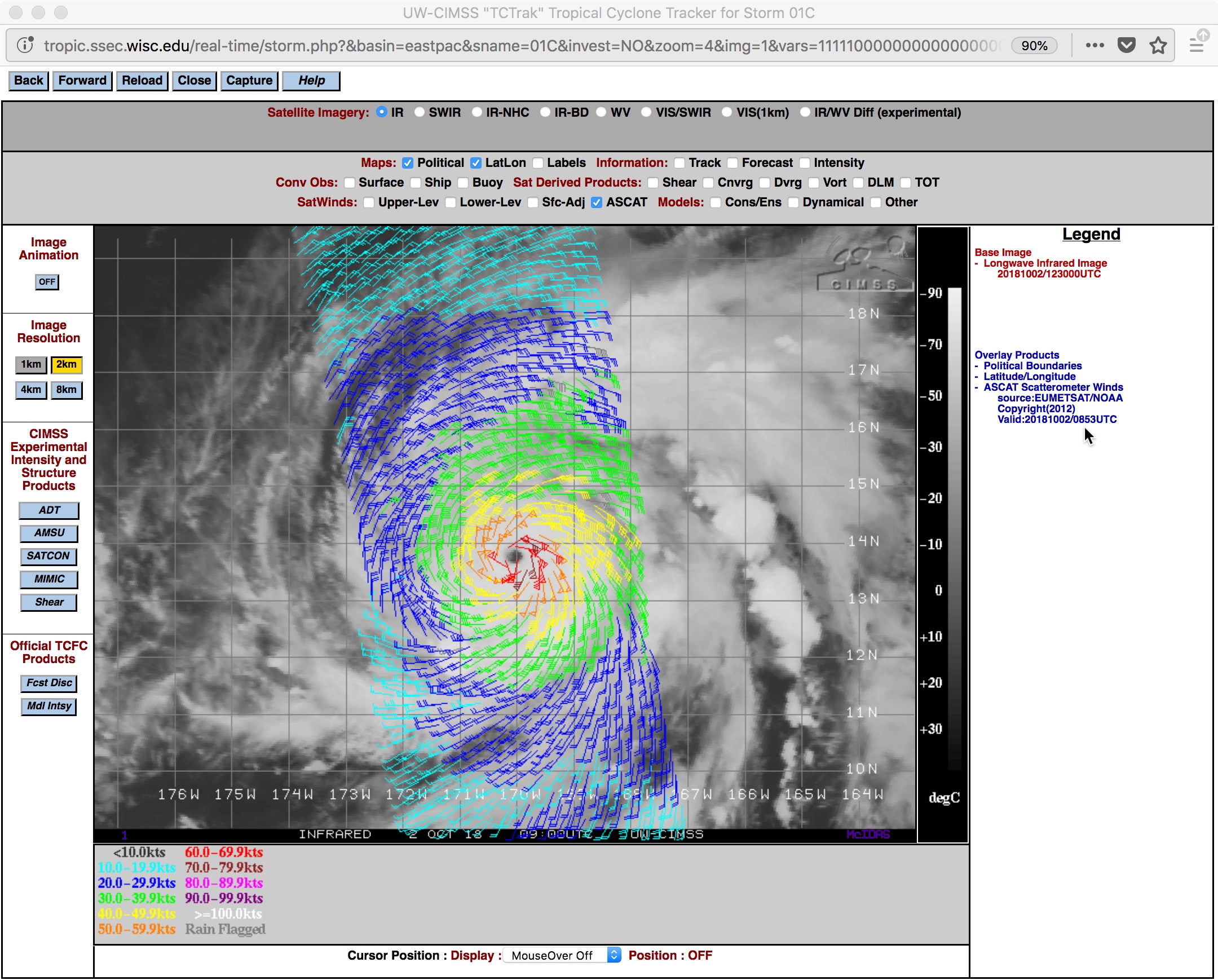The height and width of the screenshot is (980, 1218).
Task: Check the Ship observations checkbox
Action: (x=416, y=183)
